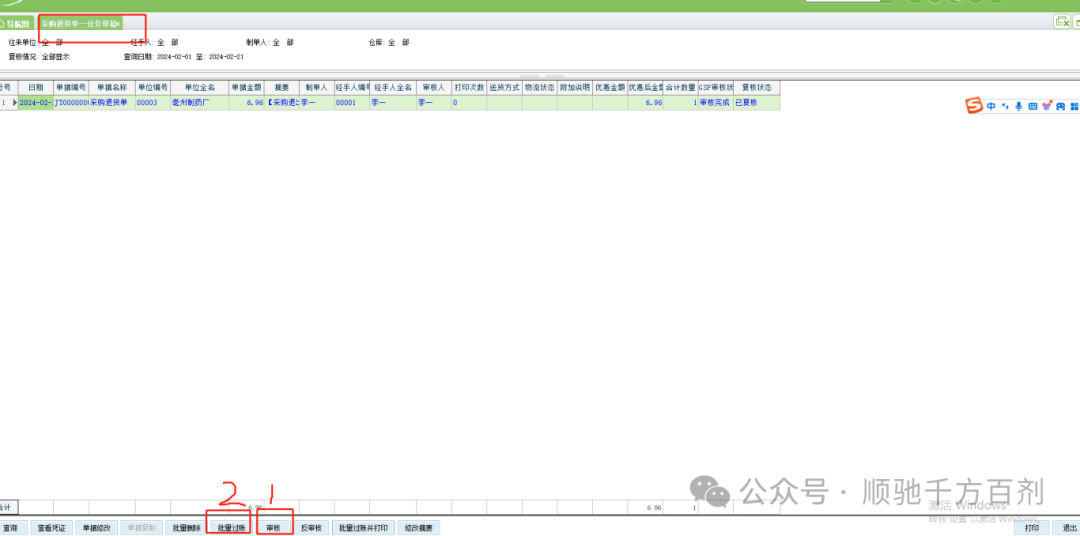
Task: Click the 【采购退 summary cell
Action: coord(281,102)
